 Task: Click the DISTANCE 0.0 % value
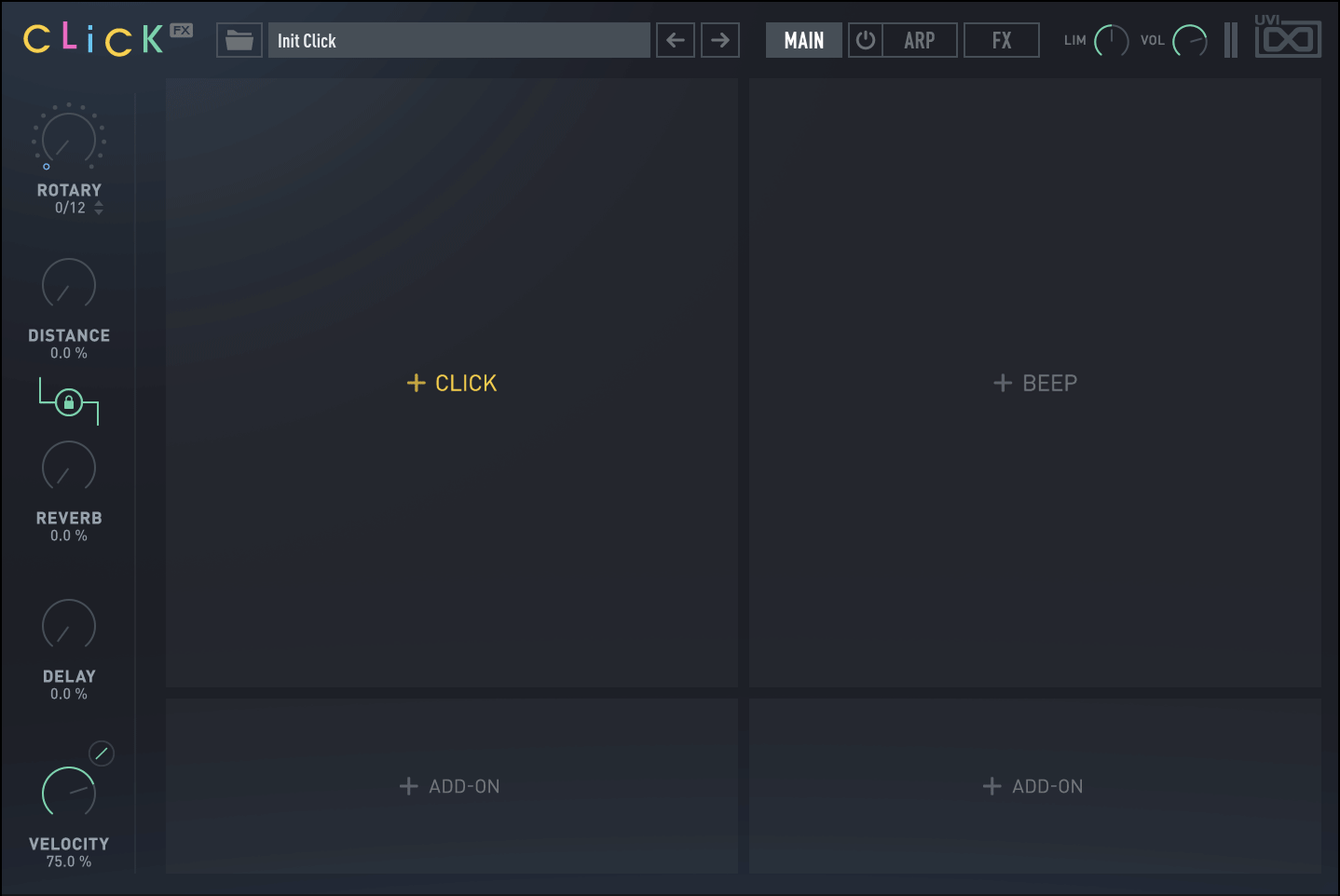[69, 353]
